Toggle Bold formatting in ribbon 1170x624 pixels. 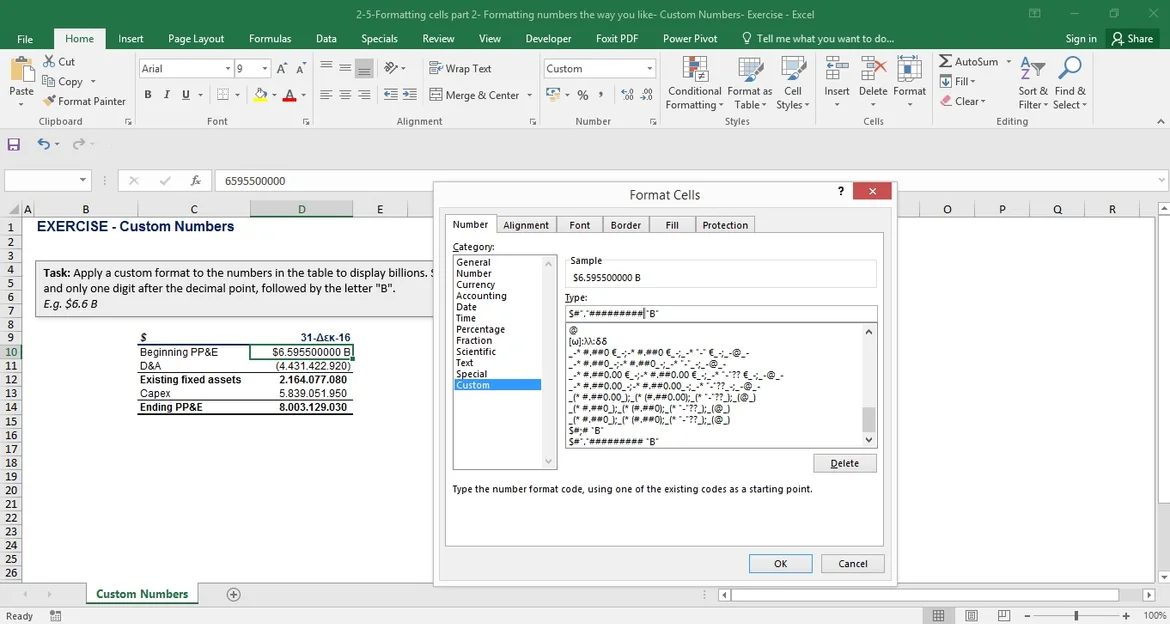click(x=148, y=95)
